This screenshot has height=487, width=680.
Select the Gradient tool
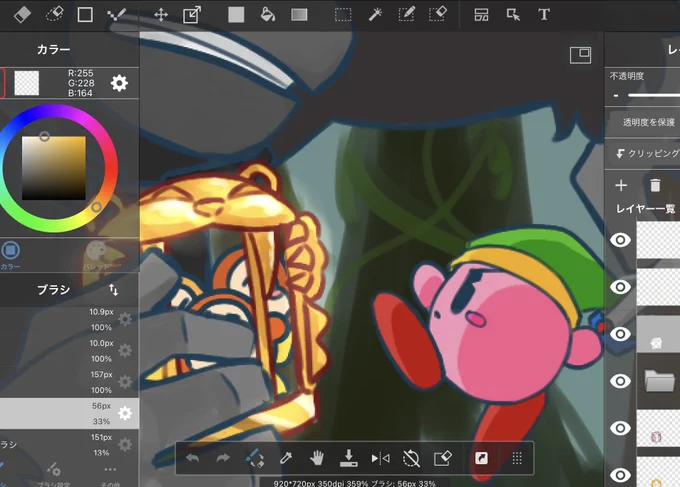pyautogui.click(x=299, y=15)
